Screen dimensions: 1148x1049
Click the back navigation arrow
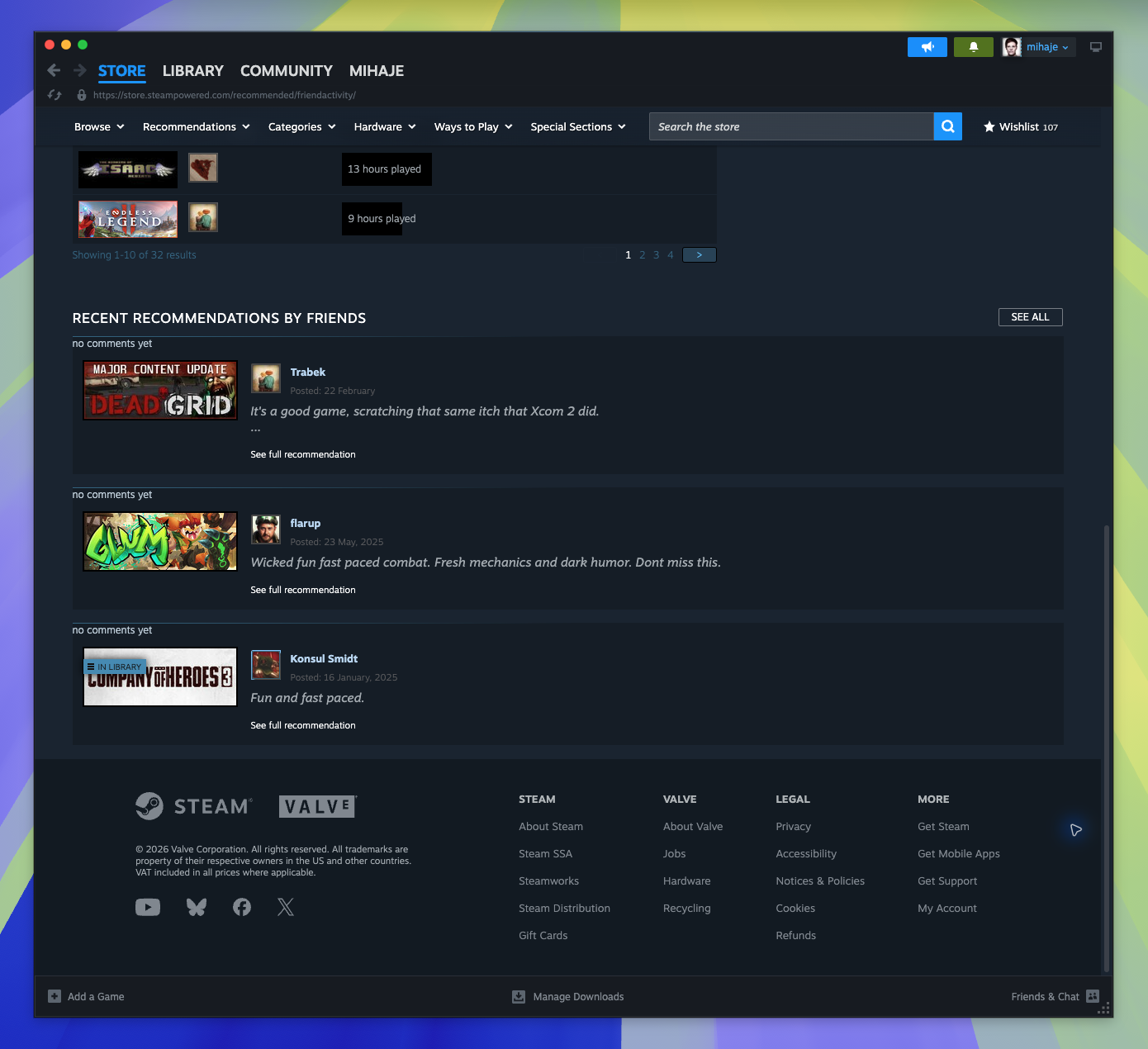54,70
